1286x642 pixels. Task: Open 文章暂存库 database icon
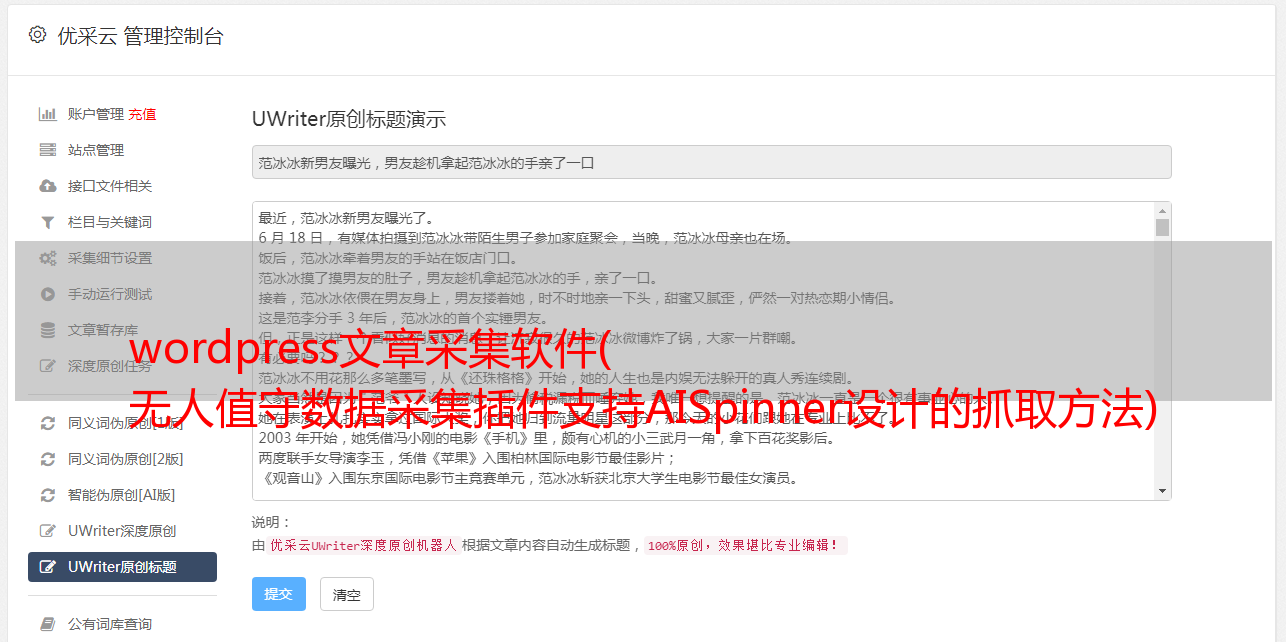(x=47, y=330)
